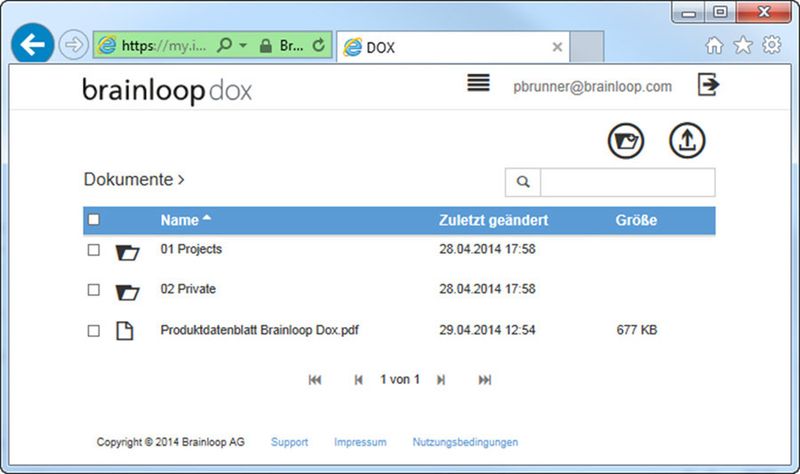
Task: Go to next page arrow
Action: tap(441, 380)
